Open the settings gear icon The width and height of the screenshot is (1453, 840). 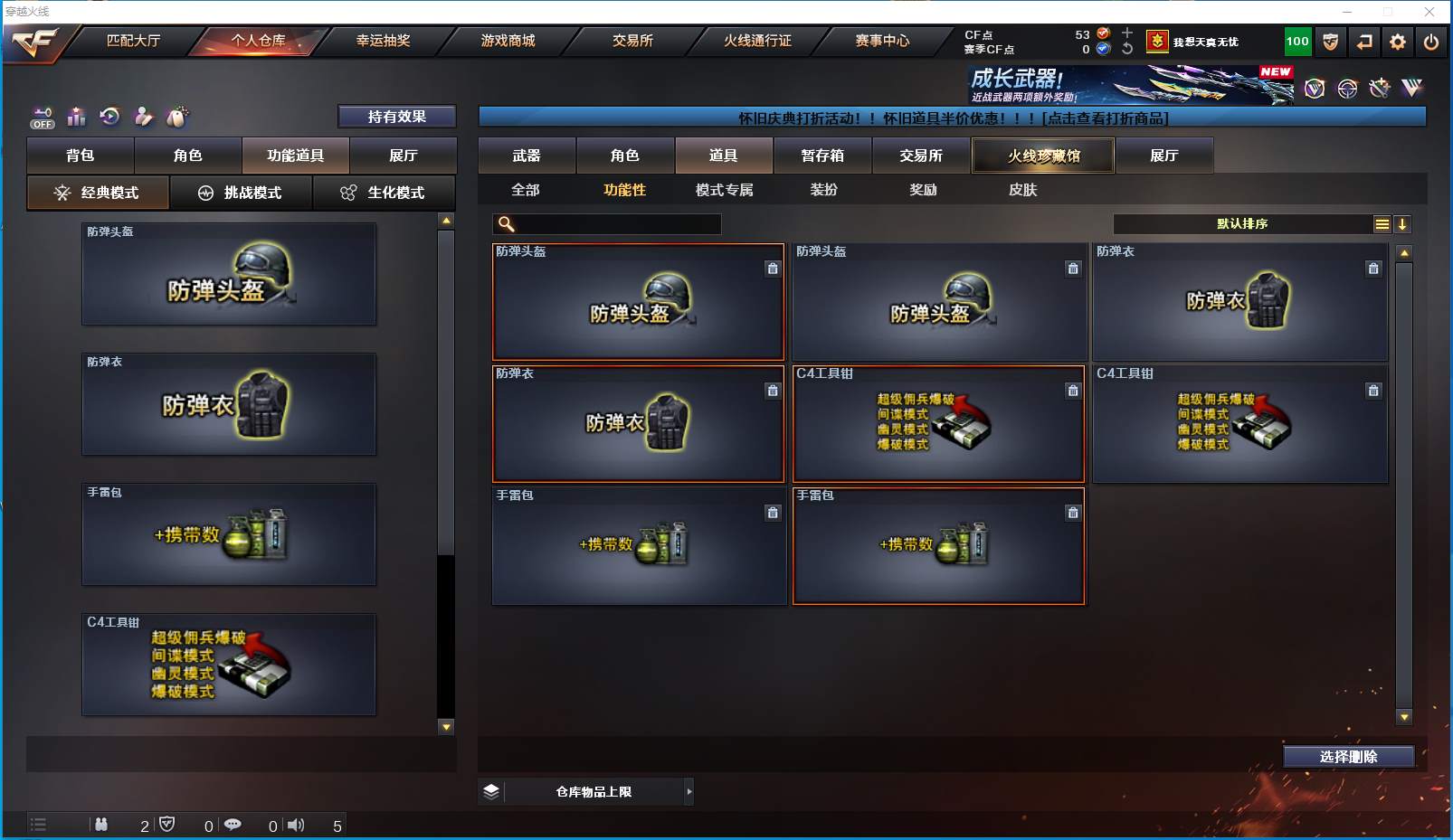coord(1398,42)
